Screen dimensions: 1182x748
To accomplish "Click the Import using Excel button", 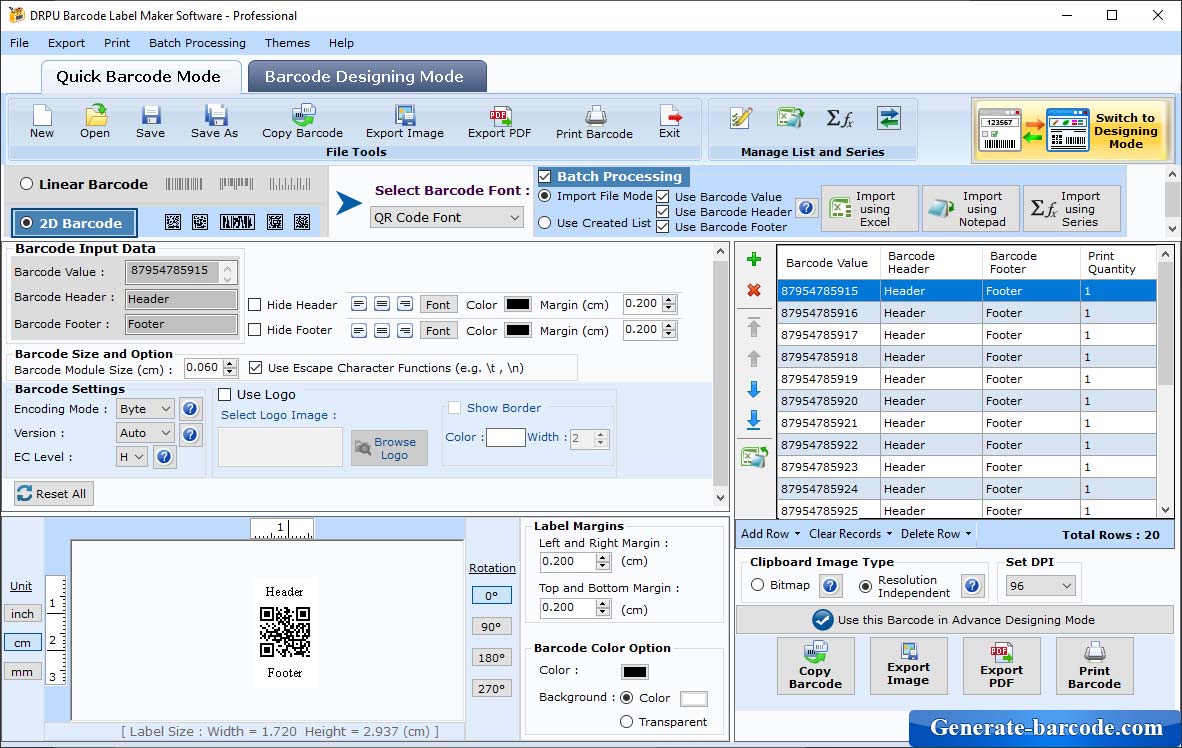I will [869, 209].
